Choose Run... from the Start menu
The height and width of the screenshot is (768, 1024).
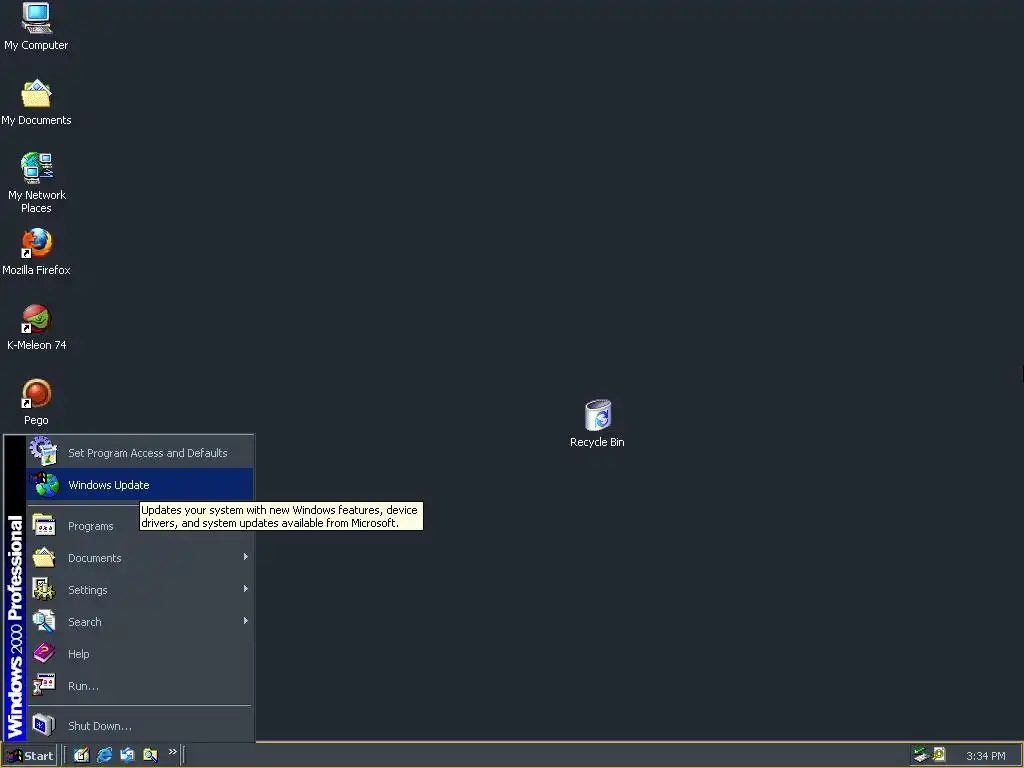point(140,686)
